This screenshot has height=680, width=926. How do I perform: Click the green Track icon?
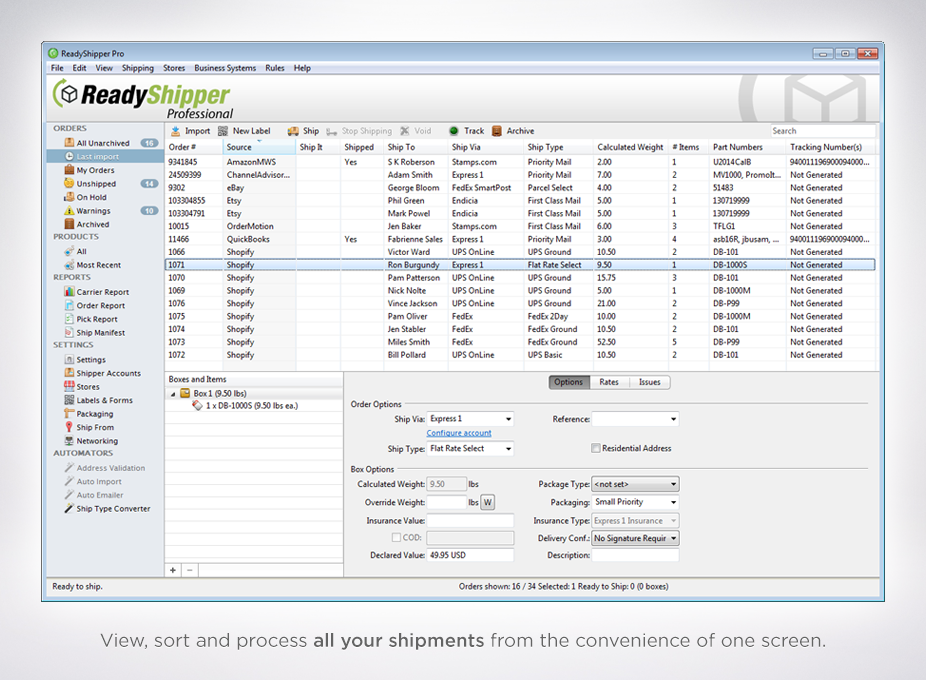click(x=454, y=131)
